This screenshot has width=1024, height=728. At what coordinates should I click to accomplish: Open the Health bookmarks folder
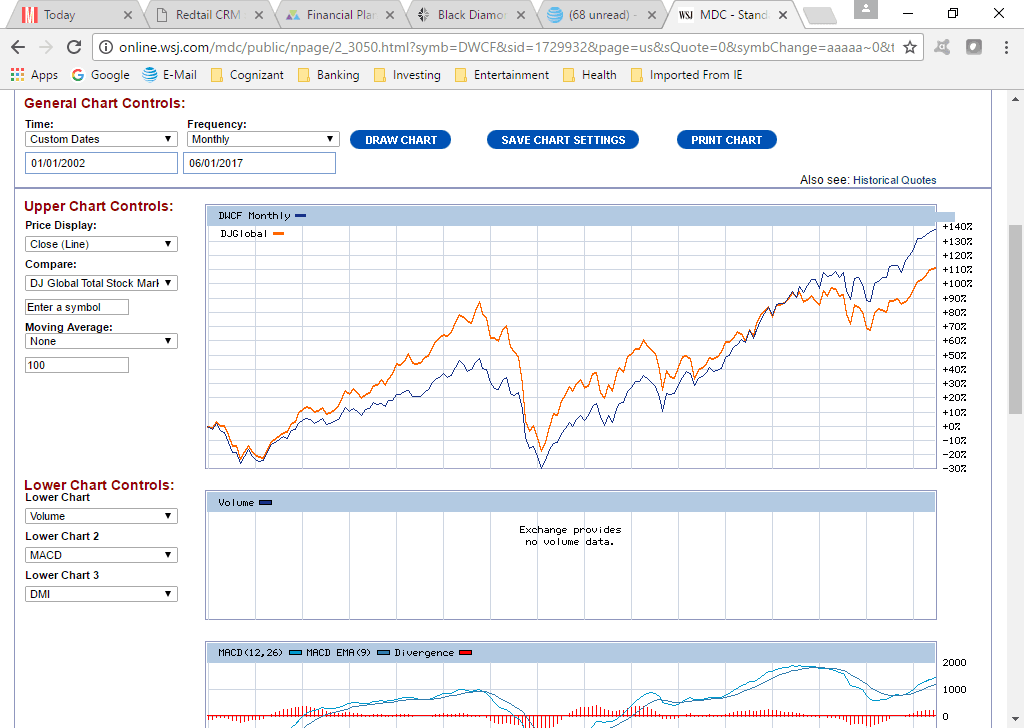(x=590, y=75)
